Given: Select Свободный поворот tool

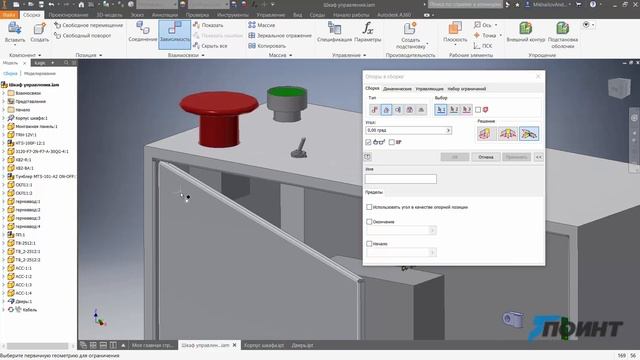Looking at the screenshot, I should point(83,36).
